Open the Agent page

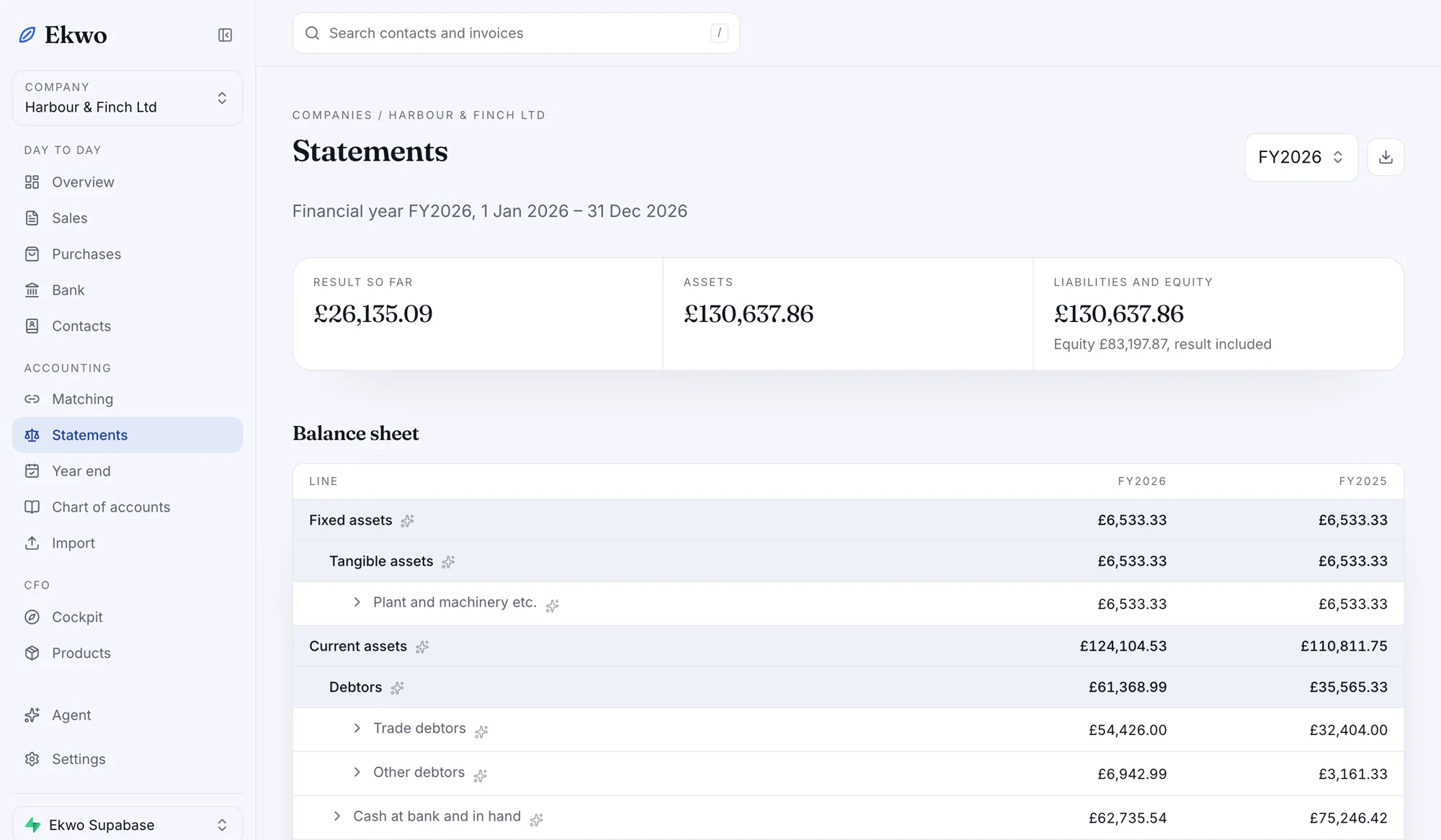click(128, 715)
